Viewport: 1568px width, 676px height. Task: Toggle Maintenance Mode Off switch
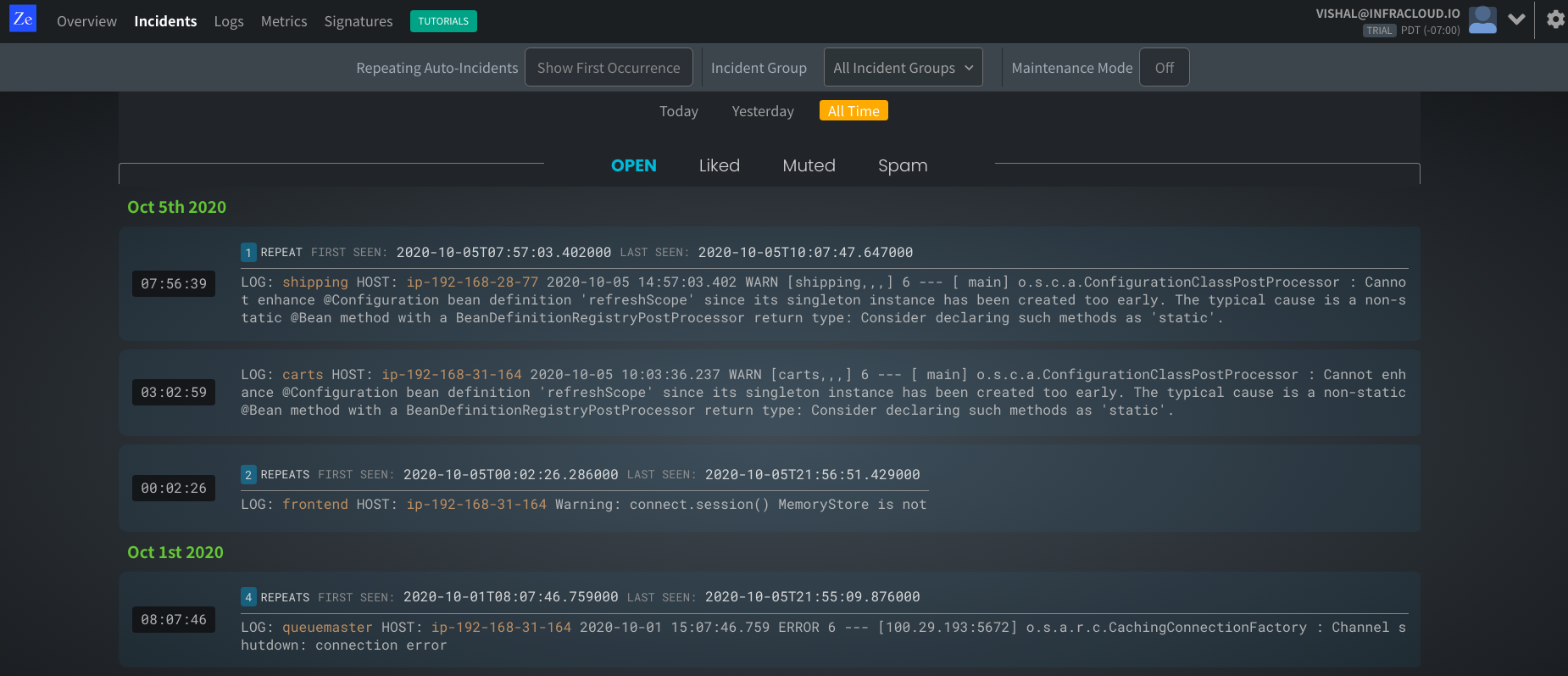1164,68
